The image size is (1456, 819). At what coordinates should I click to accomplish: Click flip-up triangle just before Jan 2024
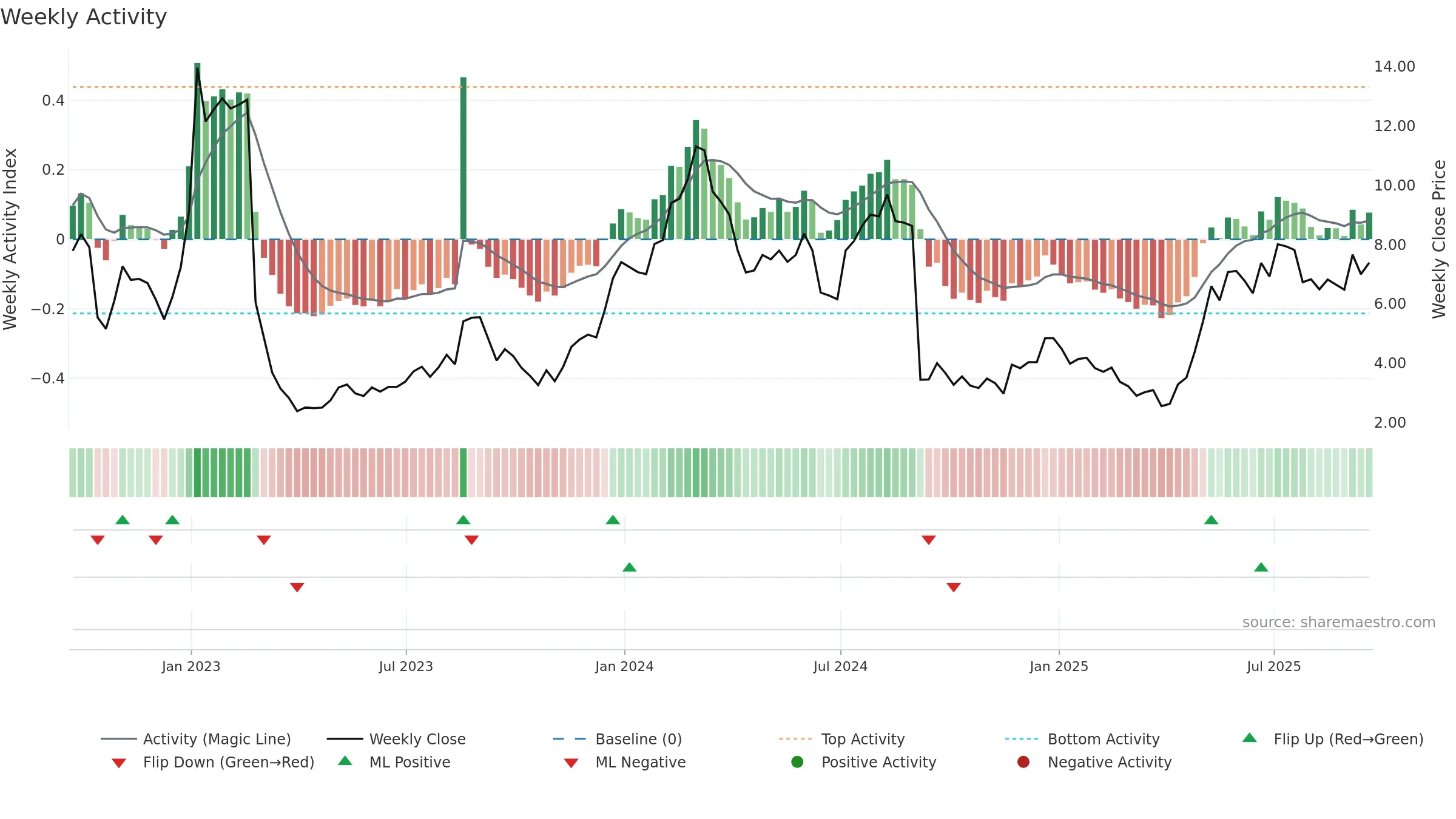pyautogui.click(x=613, y=520)
